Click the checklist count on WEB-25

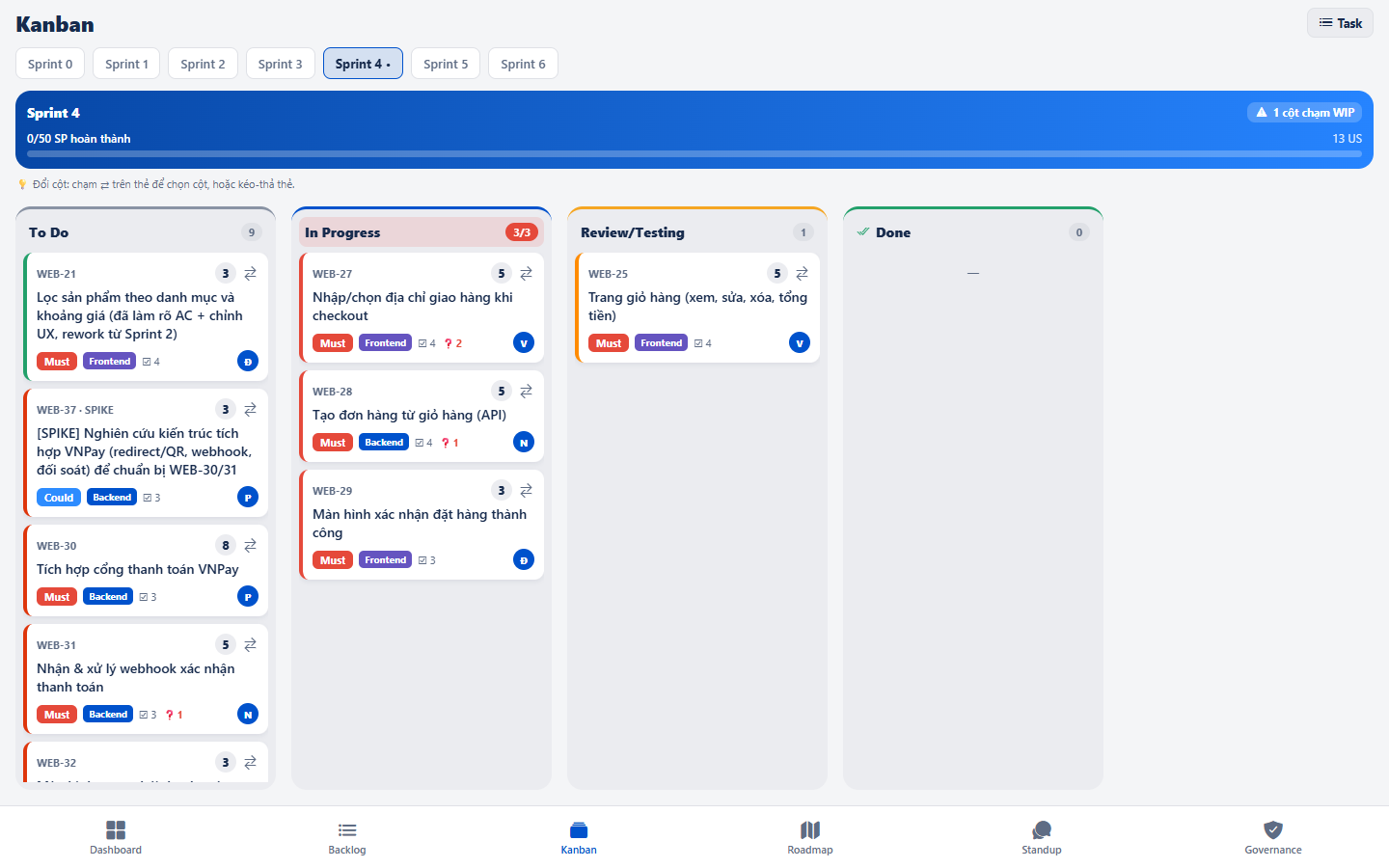pyautogui.click(x=703, y=343)
